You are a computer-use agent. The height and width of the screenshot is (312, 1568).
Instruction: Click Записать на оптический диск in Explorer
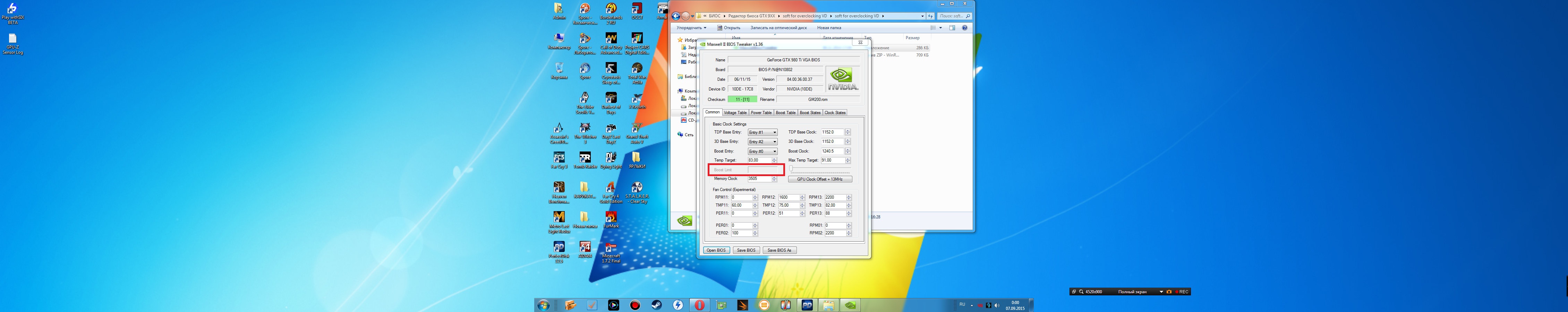click(778, 27)
